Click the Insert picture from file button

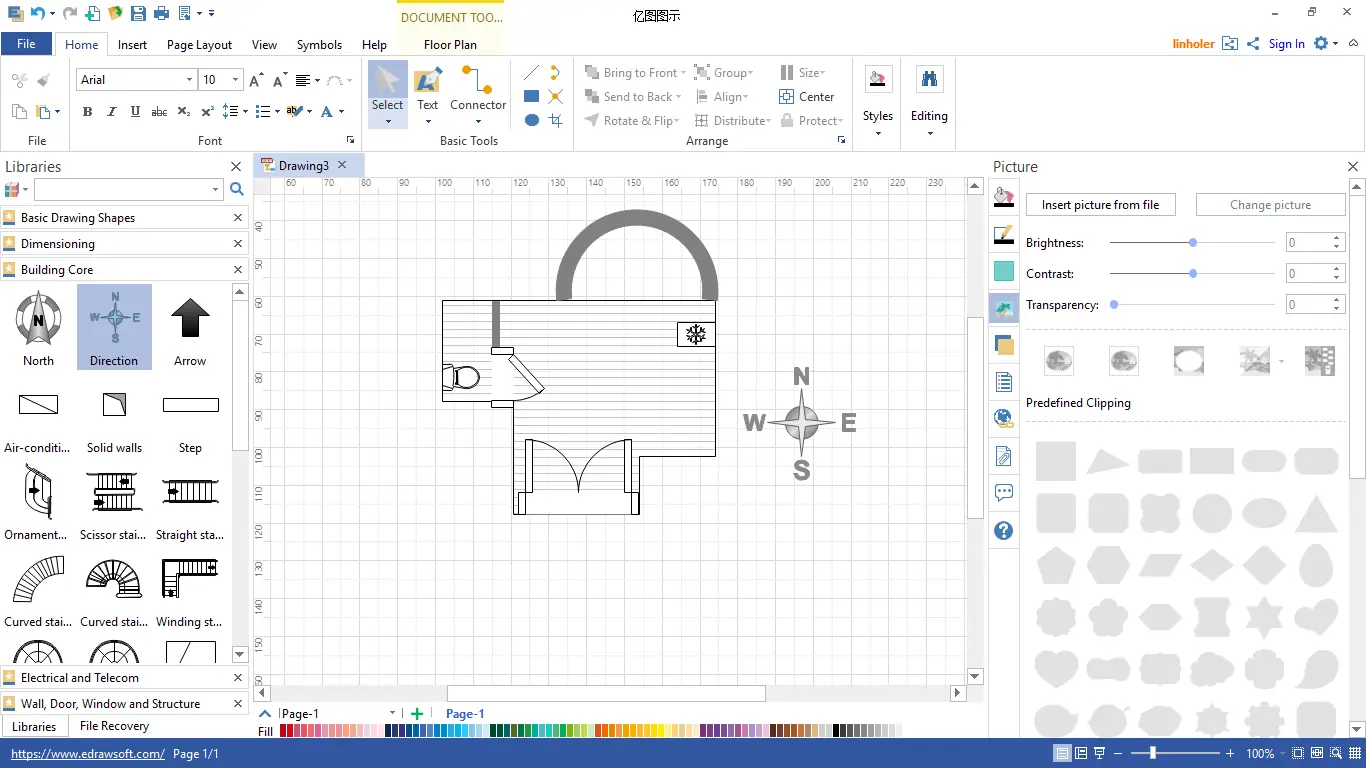click(1100, 204)
